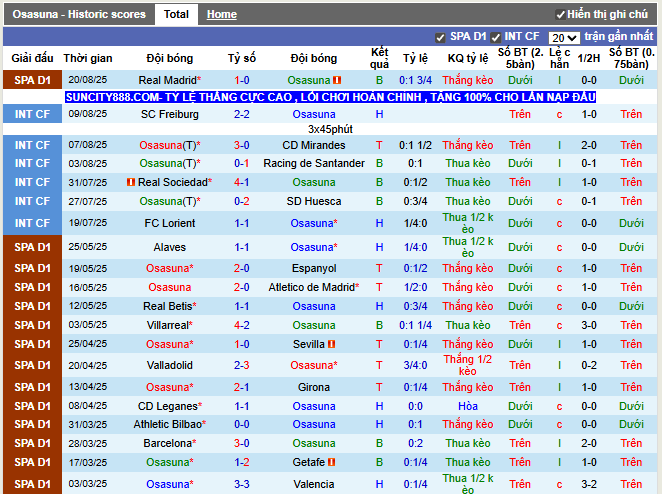Screen dimensions: 662x494
Task: Toggle the Hiển thị ghi chú checkbox
Action: click(560, 15)
